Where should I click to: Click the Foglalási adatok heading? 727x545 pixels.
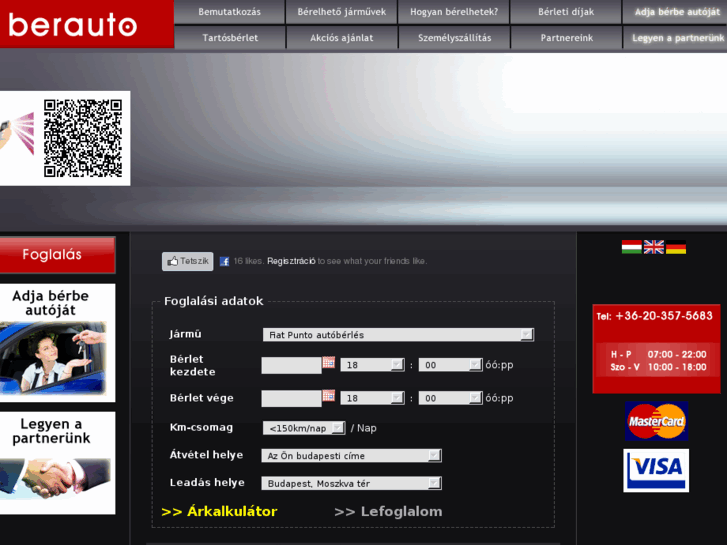click(x=214, y=301)
